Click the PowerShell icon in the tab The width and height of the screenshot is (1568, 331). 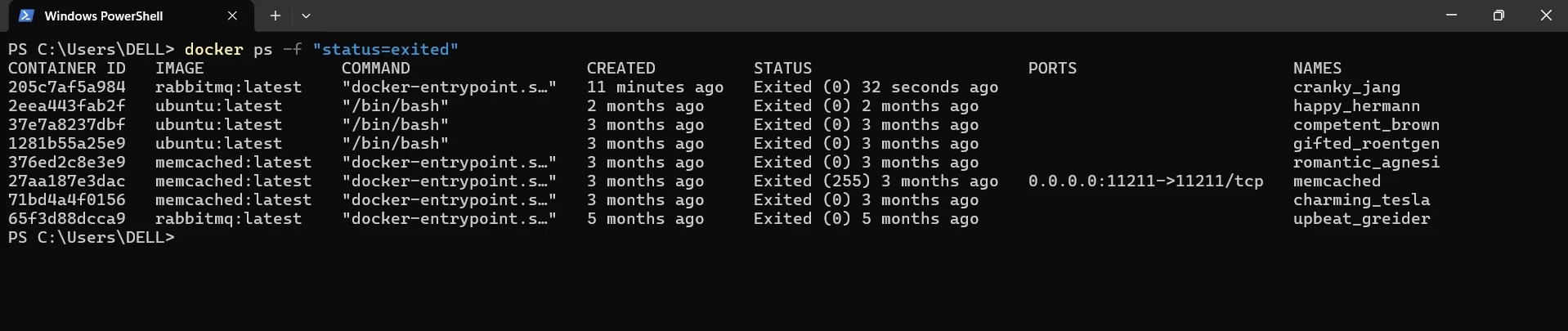[x=26, y=16]
